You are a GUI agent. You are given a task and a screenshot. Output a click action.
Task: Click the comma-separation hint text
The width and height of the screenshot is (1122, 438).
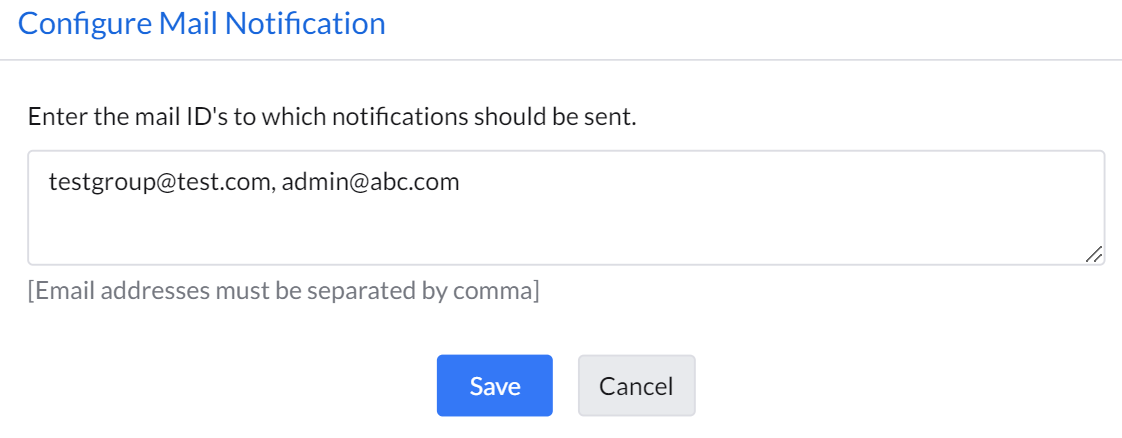point(283,291)
